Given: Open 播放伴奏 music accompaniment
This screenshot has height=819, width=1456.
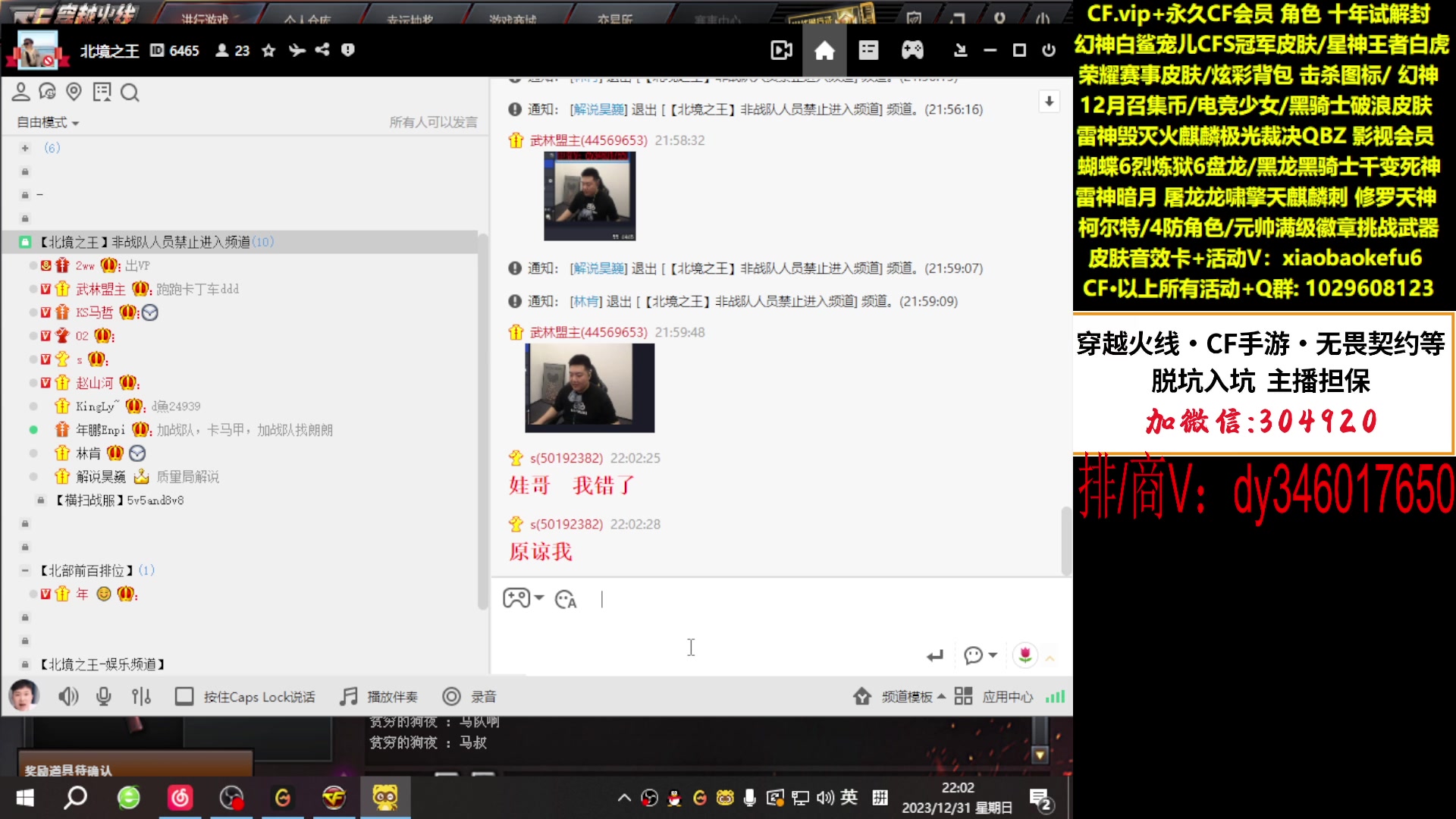Looking at the screenshot, I should pyautogui.click(x=378, y=696).
